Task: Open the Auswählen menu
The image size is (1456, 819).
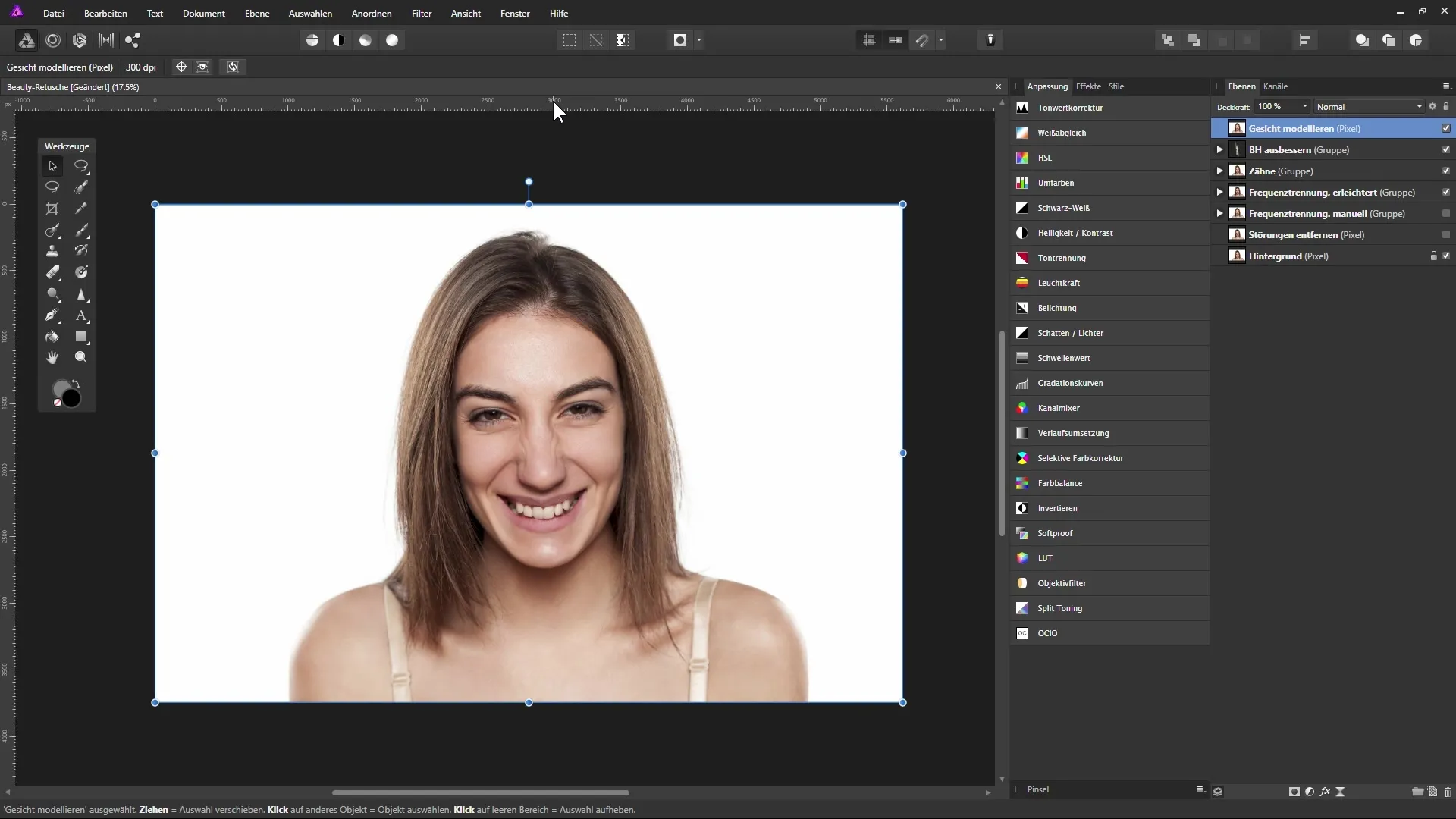Action: click(310, 14)
